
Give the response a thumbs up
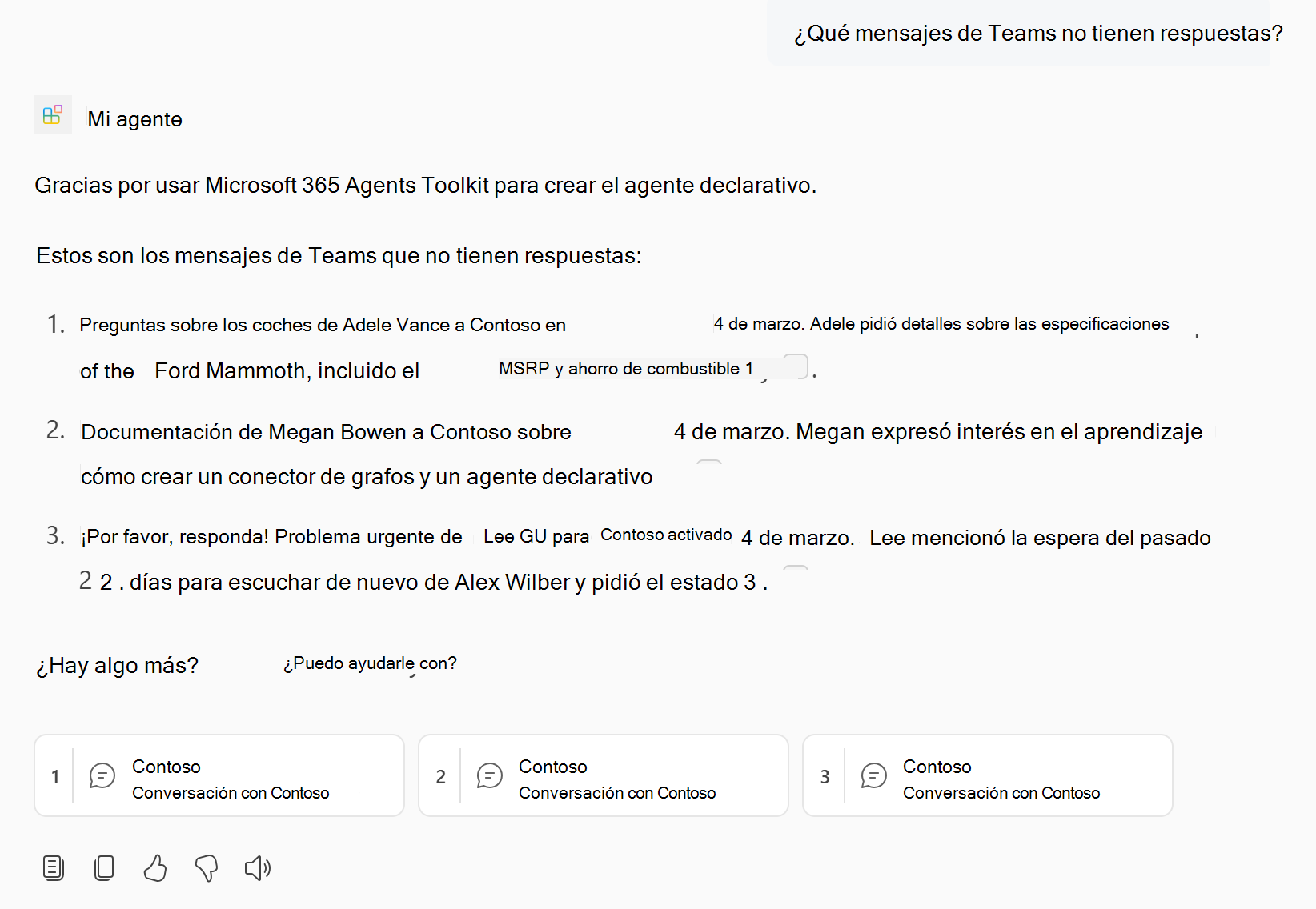coord(156,867)
